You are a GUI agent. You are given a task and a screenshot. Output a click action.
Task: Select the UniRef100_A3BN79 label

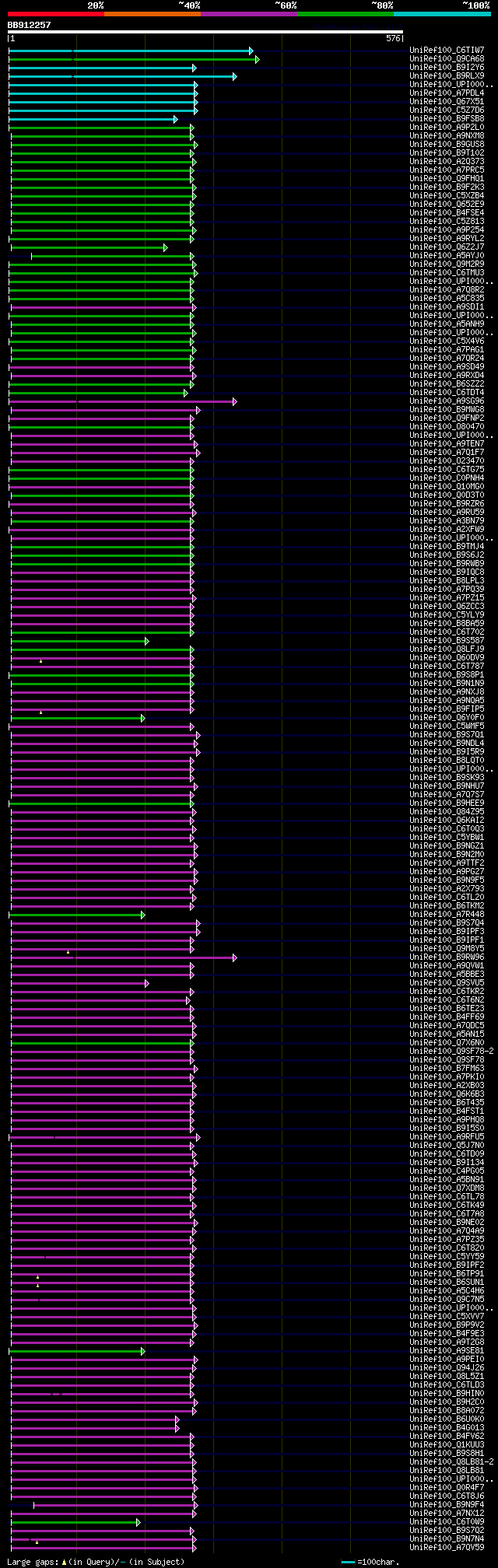447,521
